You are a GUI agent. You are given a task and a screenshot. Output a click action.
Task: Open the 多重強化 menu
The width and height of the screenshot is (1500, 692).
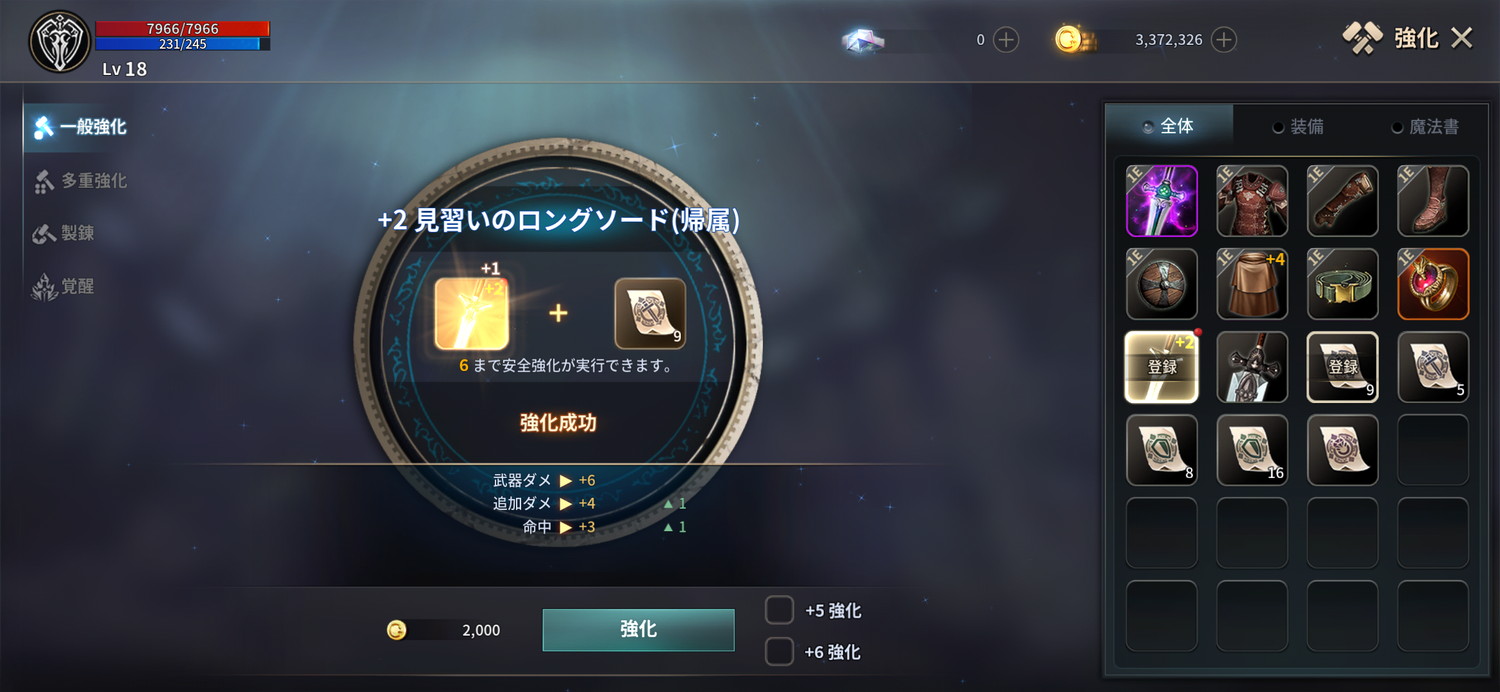(x=80, y=181)
